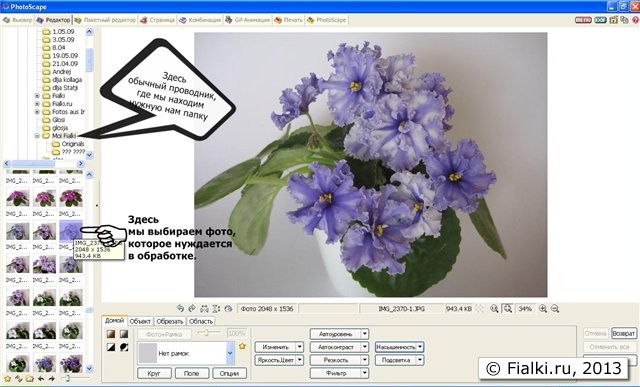Rotate the photo clockwise with the right rotate icon
Viewport: 640px width, 387px height.
[192, 309]
